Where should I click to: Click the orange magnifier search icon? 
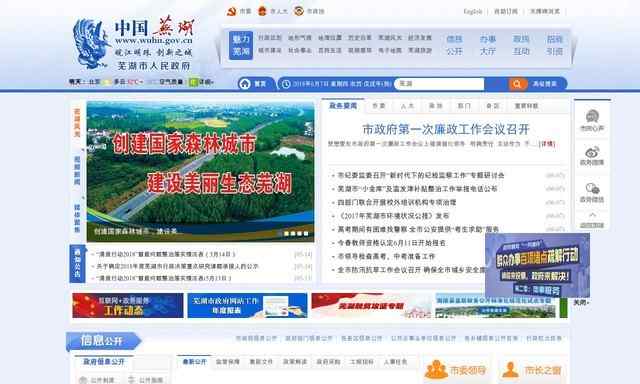tap(517, 84)
